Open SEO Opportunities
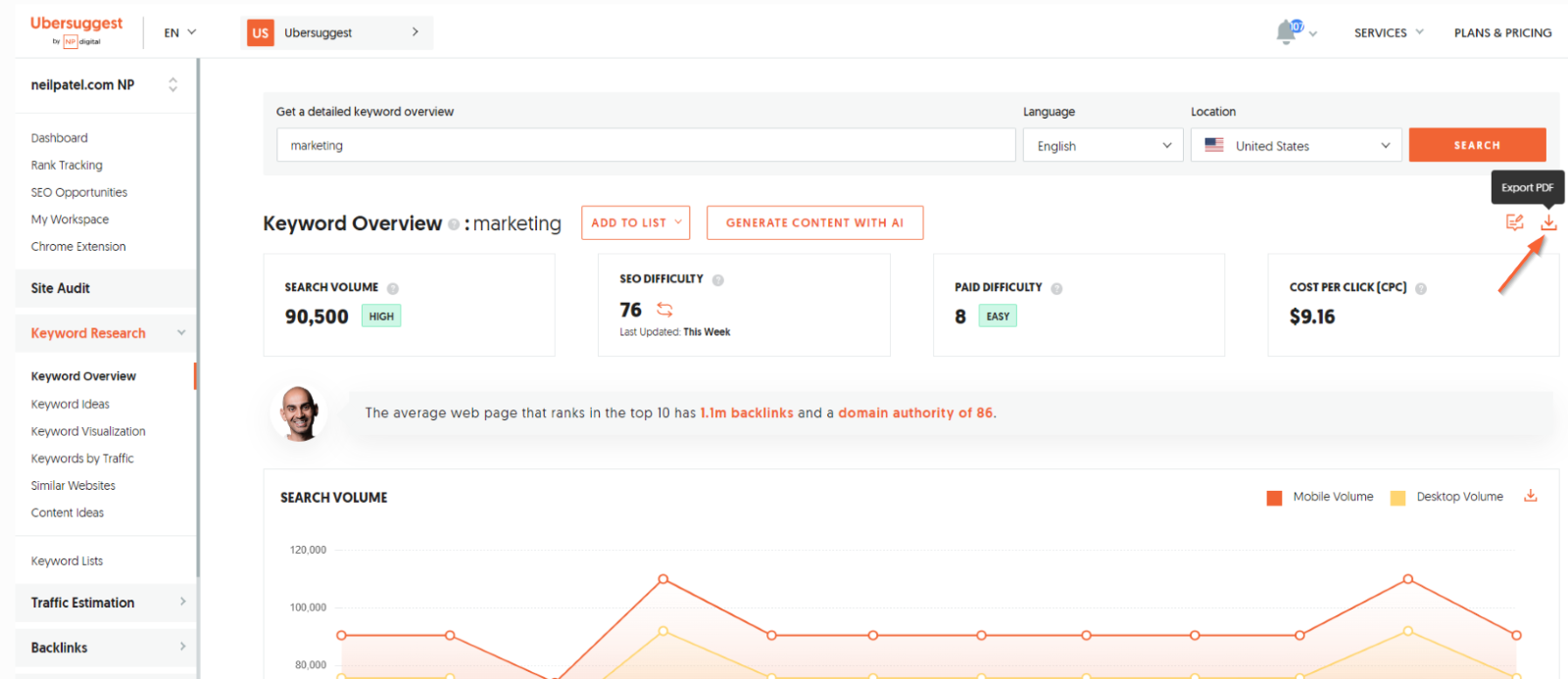 (78, 193)
